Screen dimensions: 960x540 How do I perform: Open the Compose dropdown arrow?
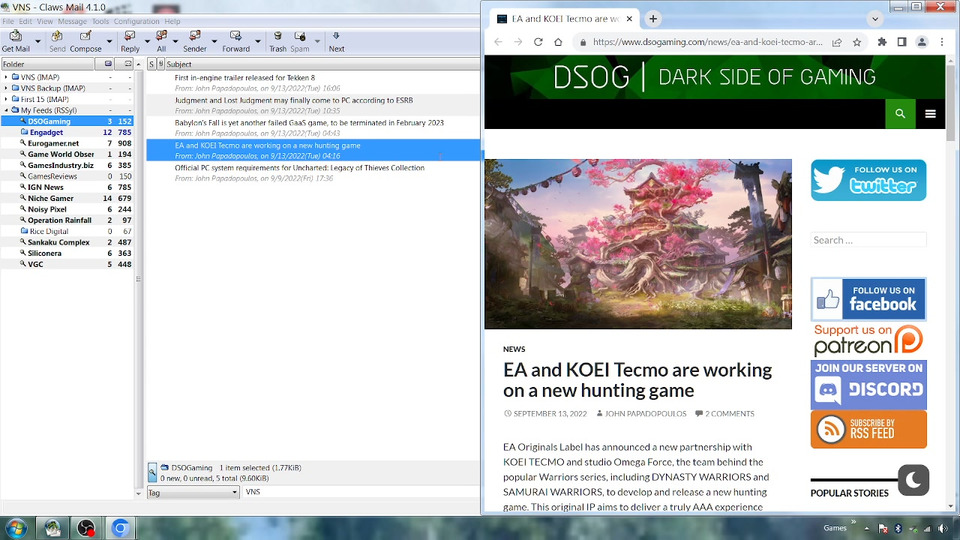(109, 42)
